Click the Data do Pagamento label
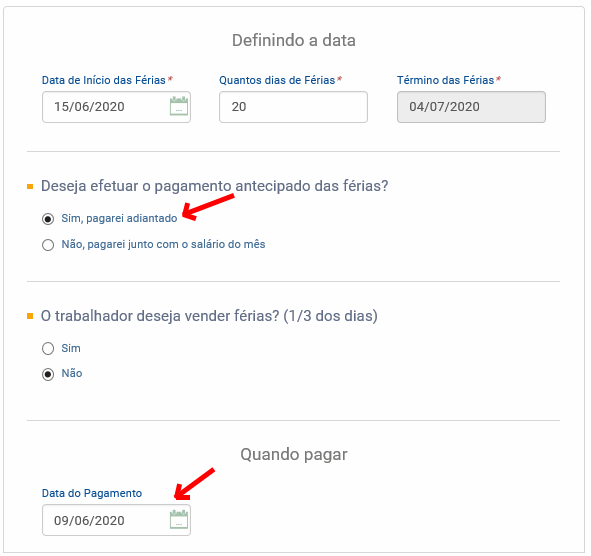 click(92, 493)
